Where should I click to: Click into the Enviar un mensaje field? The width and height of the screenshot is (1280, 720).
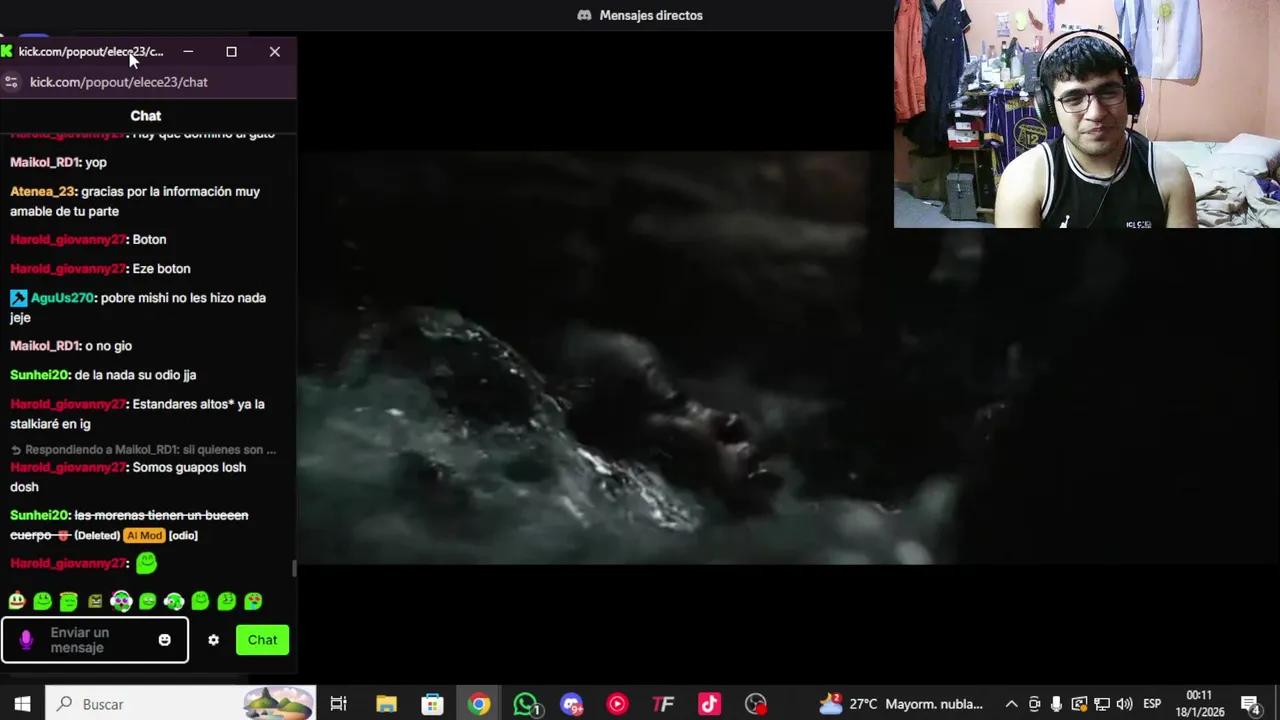coord(95,640)
